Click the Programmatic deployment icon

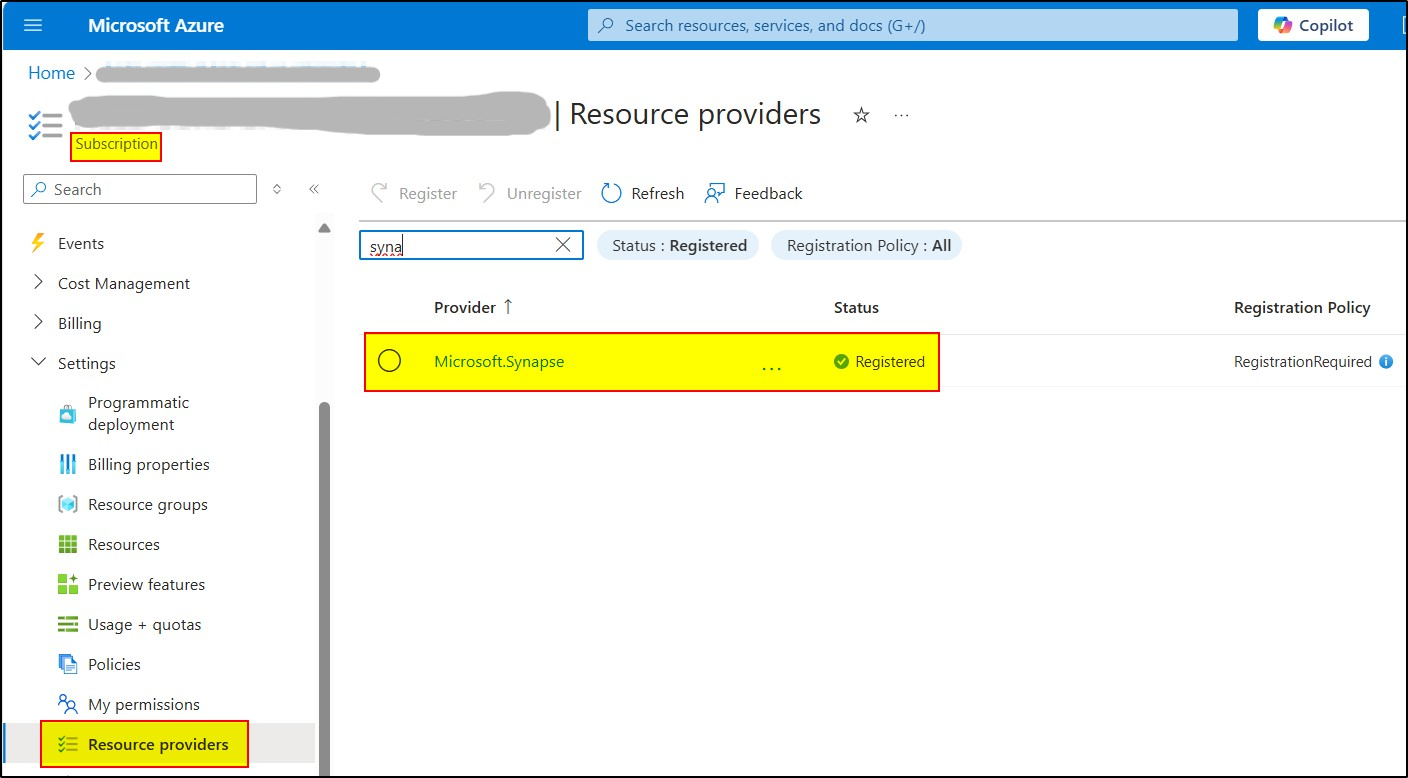(69, 413)
